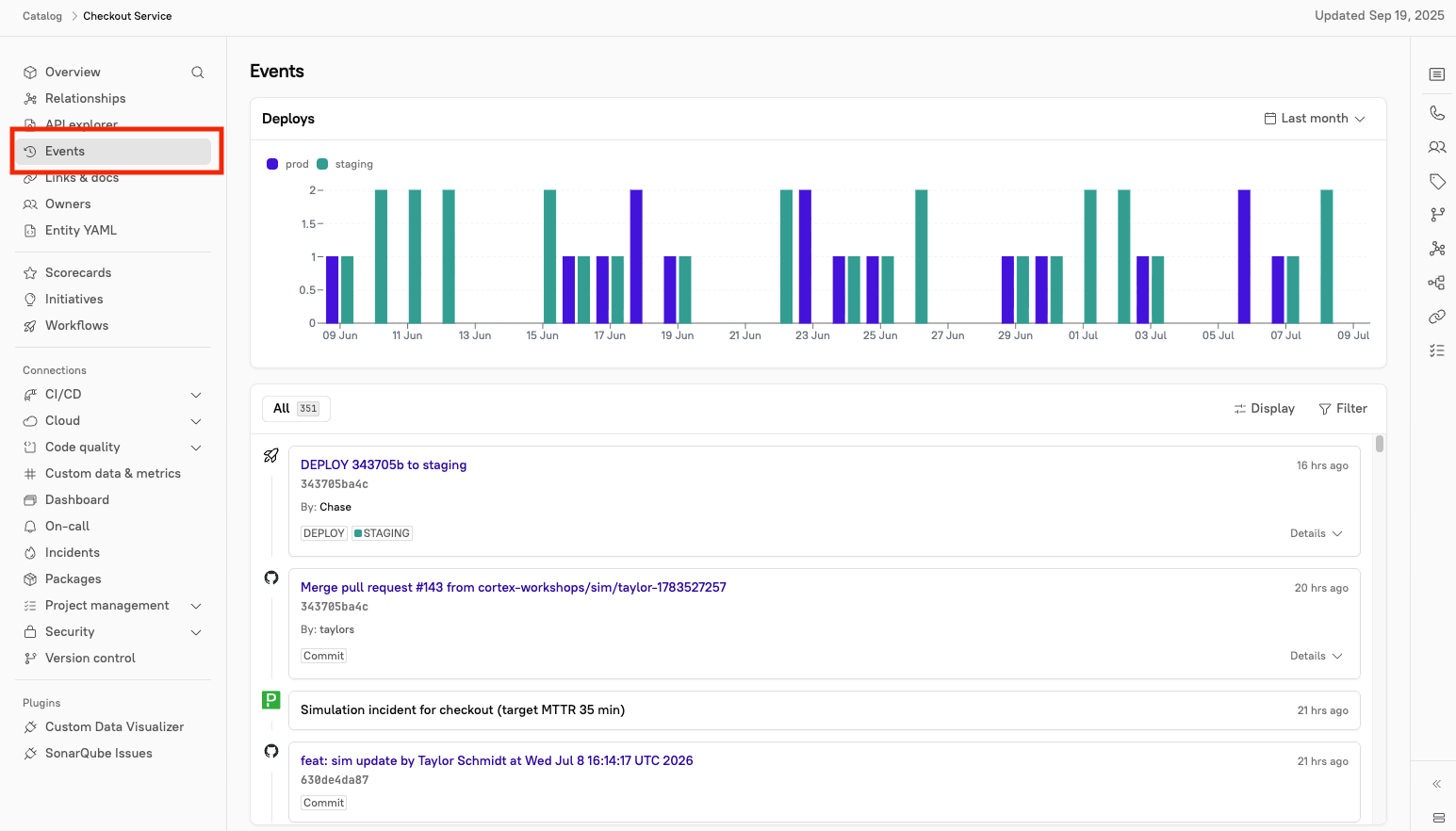Expand Details for DEPLOY 343705b event
The height and width of the screenshot is (831, 1456).
1317,533
